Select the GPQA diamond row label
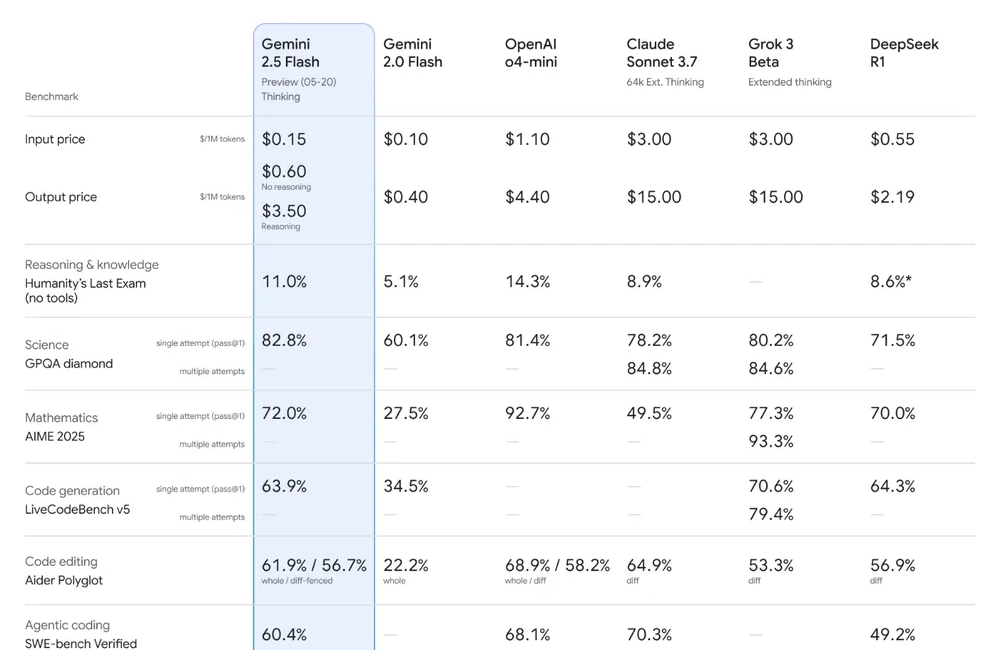Image resolution: width=1000 pixels, height=650 pixels. pyautogui.click(x=69, y=364)
